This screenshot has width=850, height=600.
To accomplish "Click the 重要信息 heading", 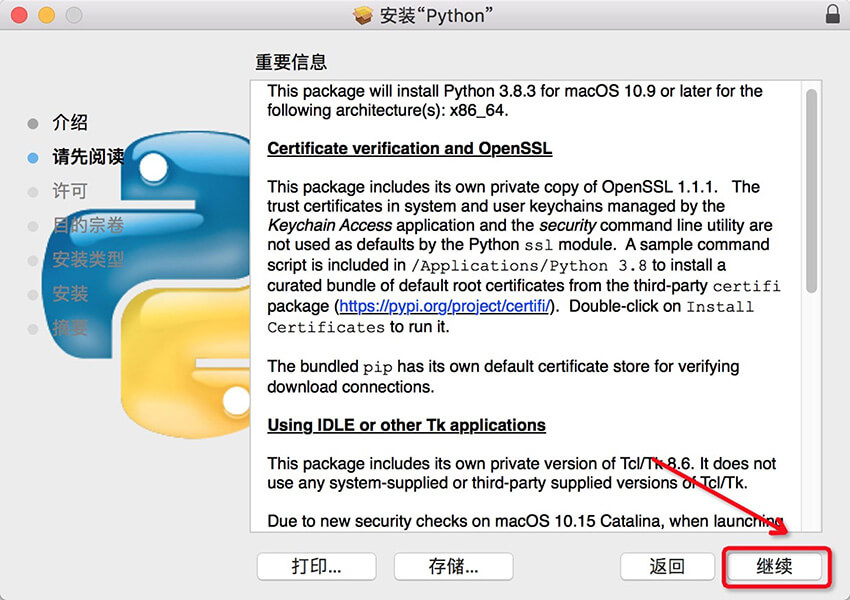I will click(x=291, y=62).
